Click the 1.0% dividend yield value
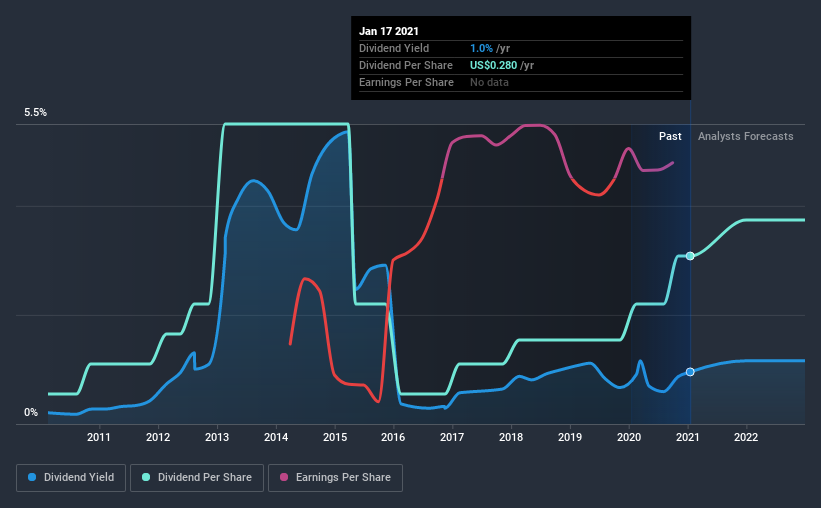This screenshot has height=508, width=821. (481, 48)
